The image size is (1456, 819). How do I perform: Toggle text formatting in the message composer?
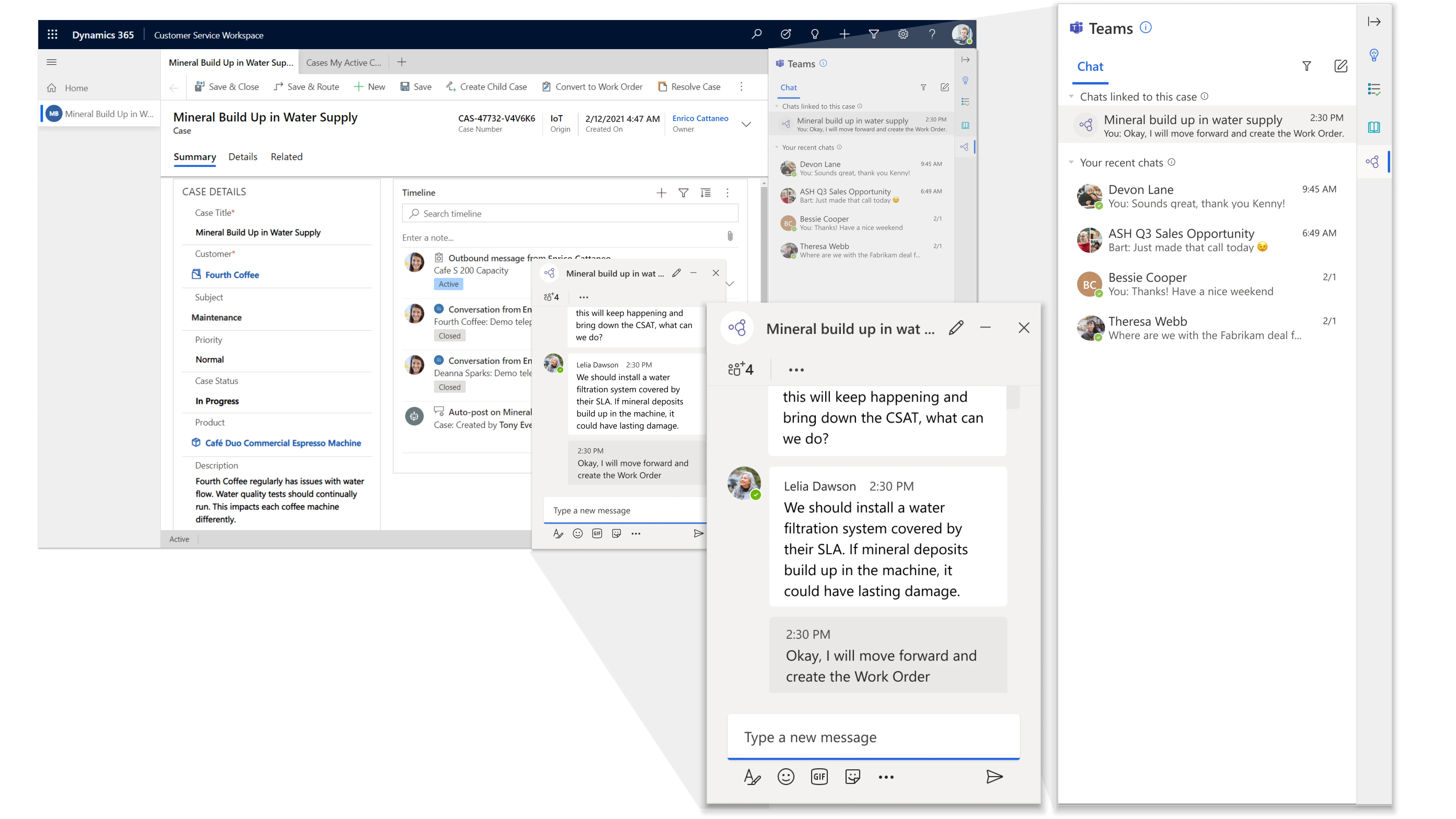tap(752, 777)
